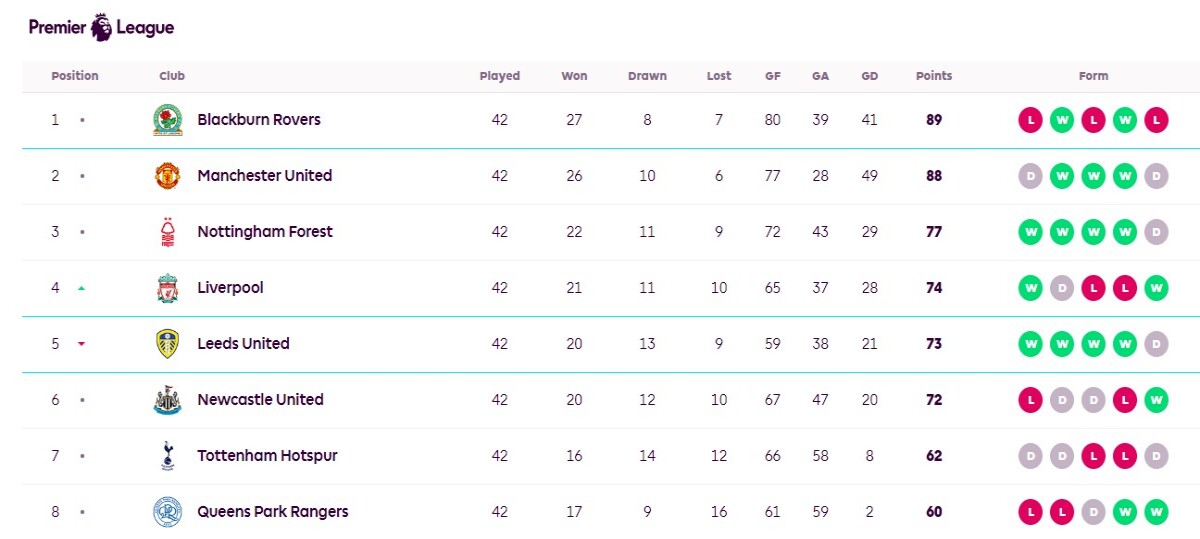Click the Liverpool club crest
Screen dimensions: 1200x539
click(167, 288)
